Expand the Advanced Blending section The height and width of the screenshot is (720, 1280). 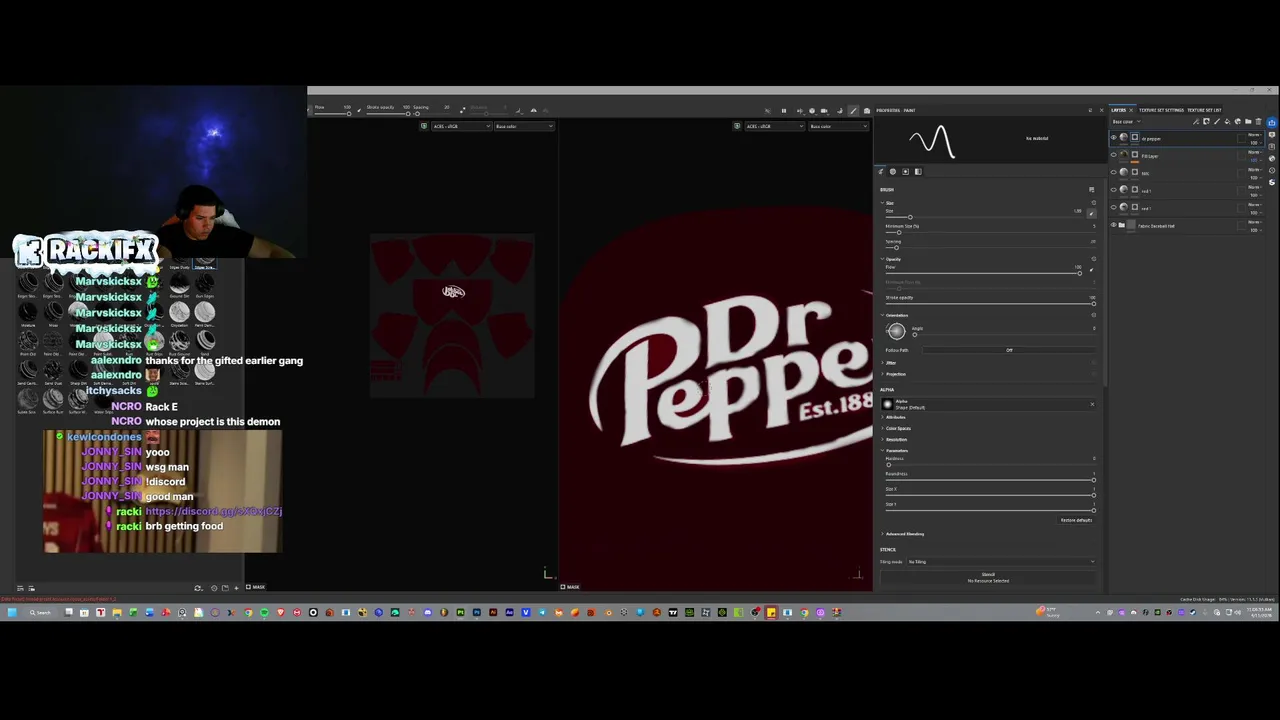click(882, 534)
